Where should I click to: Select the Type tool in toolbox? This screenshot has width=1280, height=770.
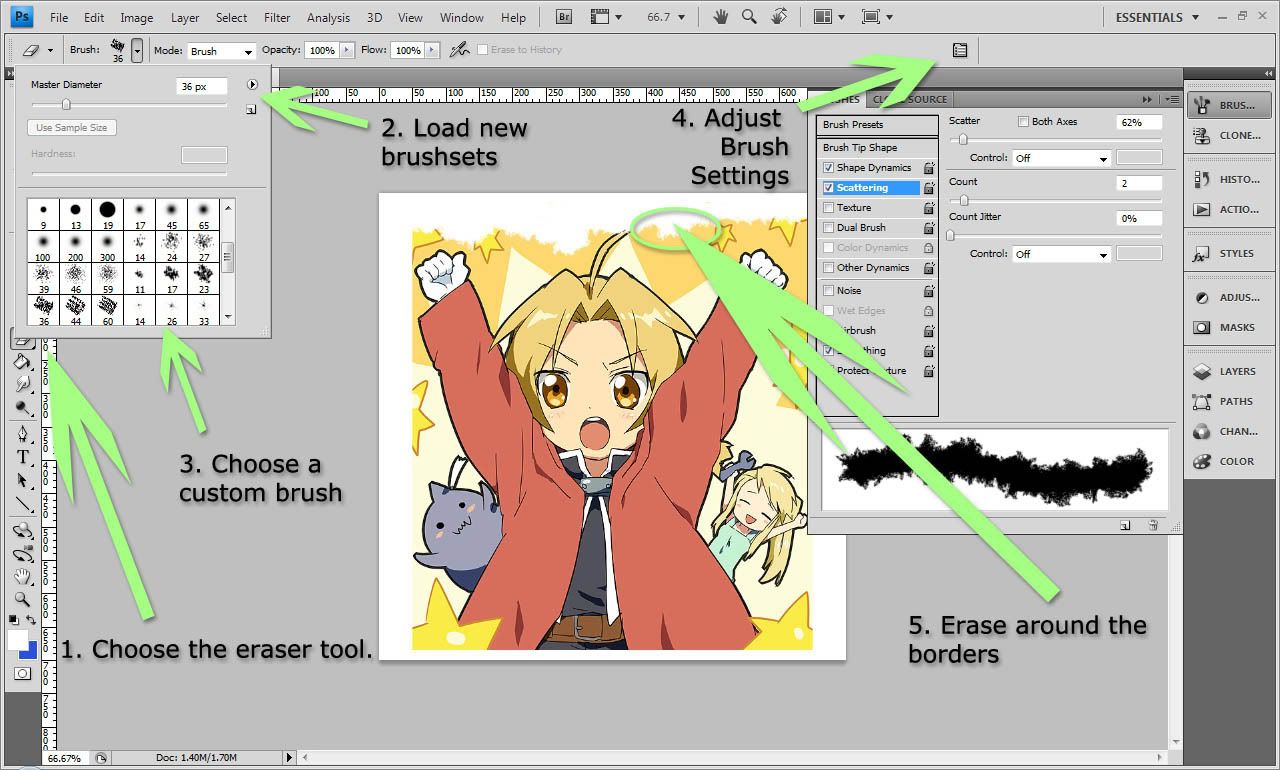pyautogui.click(x=22, y=457)
